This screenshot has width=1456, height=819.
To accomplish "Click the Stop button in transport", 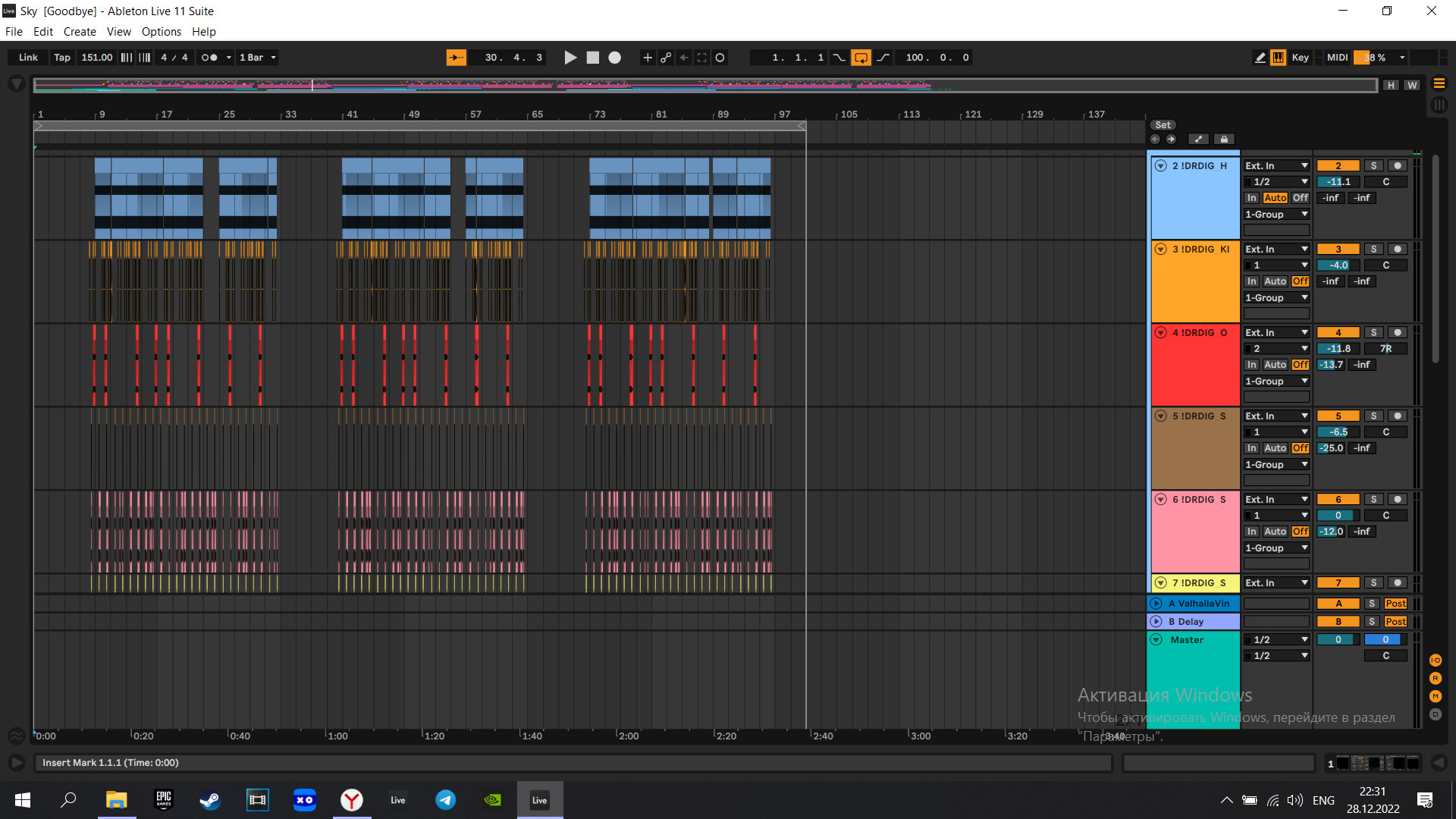I will coord(593,58).
